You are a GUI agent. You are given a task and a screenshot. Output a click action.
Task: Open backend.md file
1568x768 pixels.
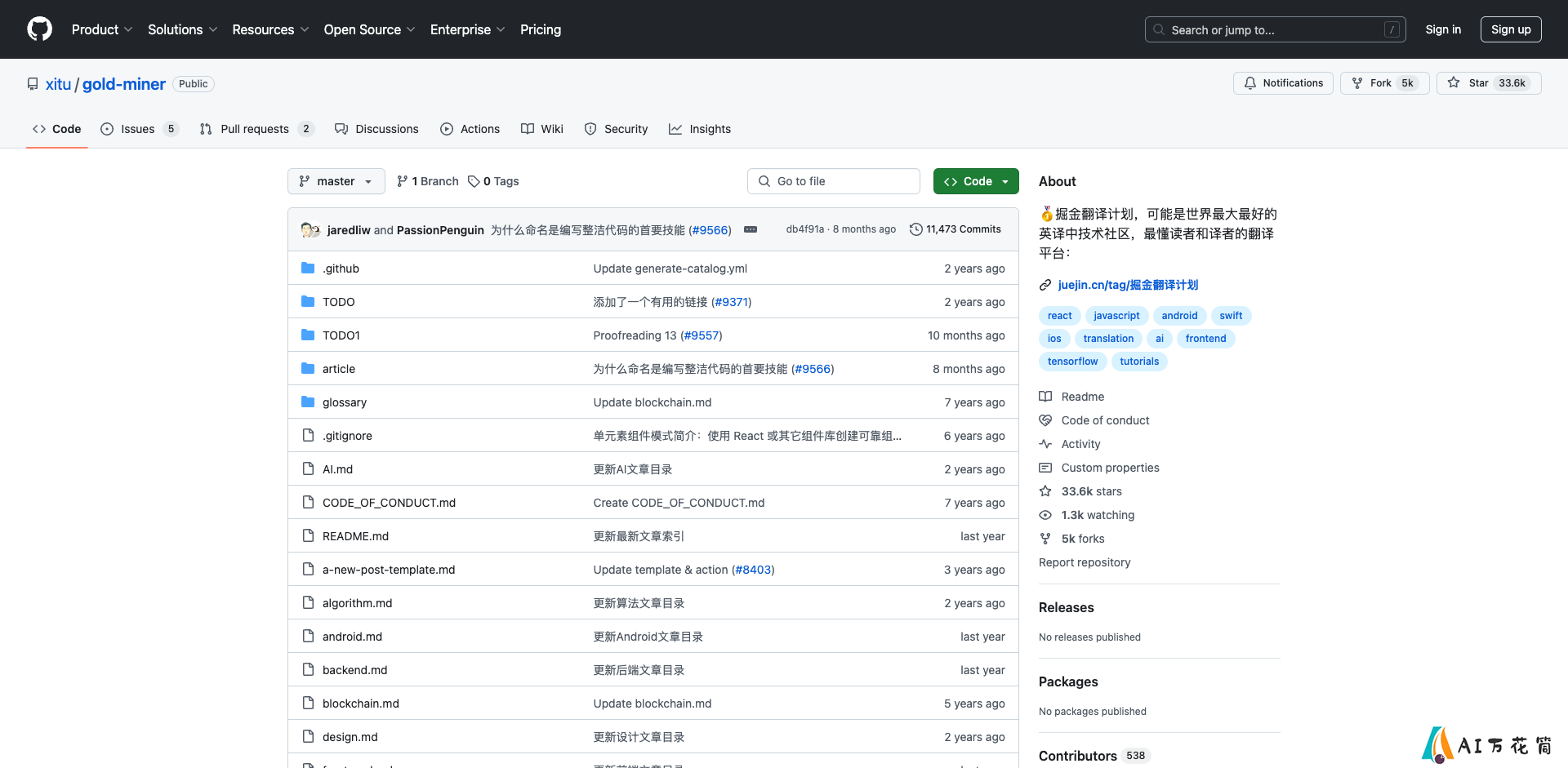coord(355,670)
